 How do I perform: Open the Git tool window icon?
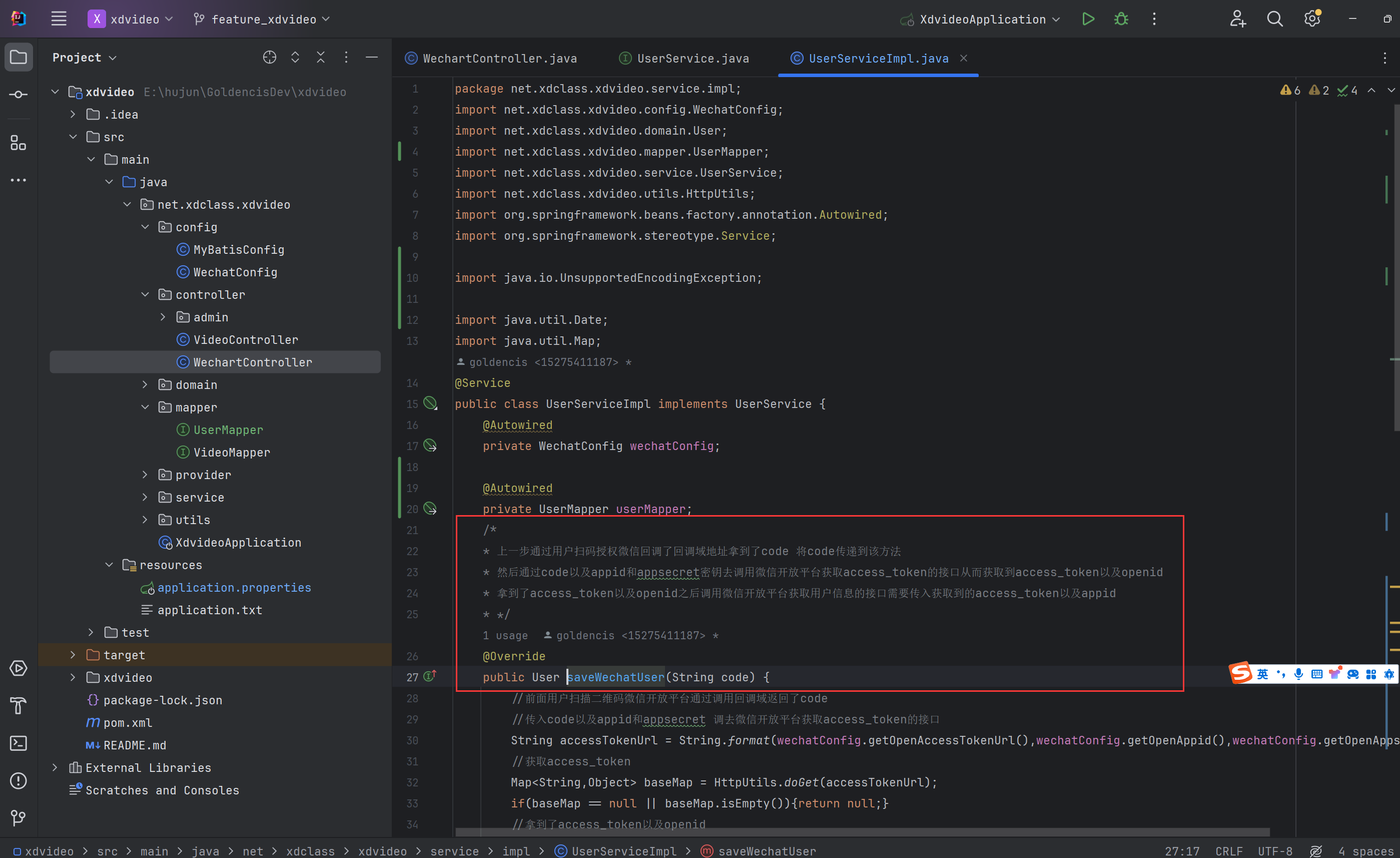click(18, 818)
